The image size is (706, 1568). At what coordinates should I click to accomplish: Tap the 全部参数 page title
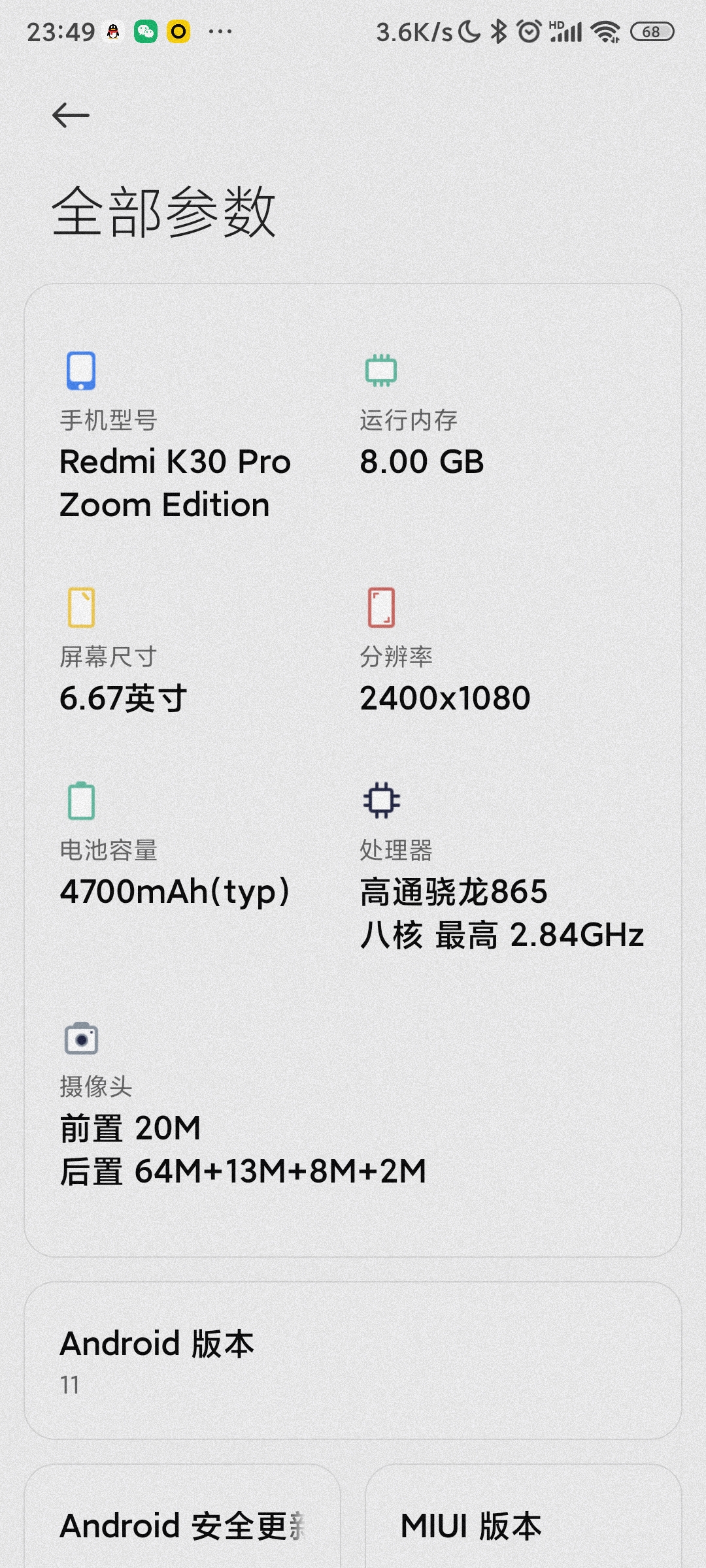pos(164,211)
